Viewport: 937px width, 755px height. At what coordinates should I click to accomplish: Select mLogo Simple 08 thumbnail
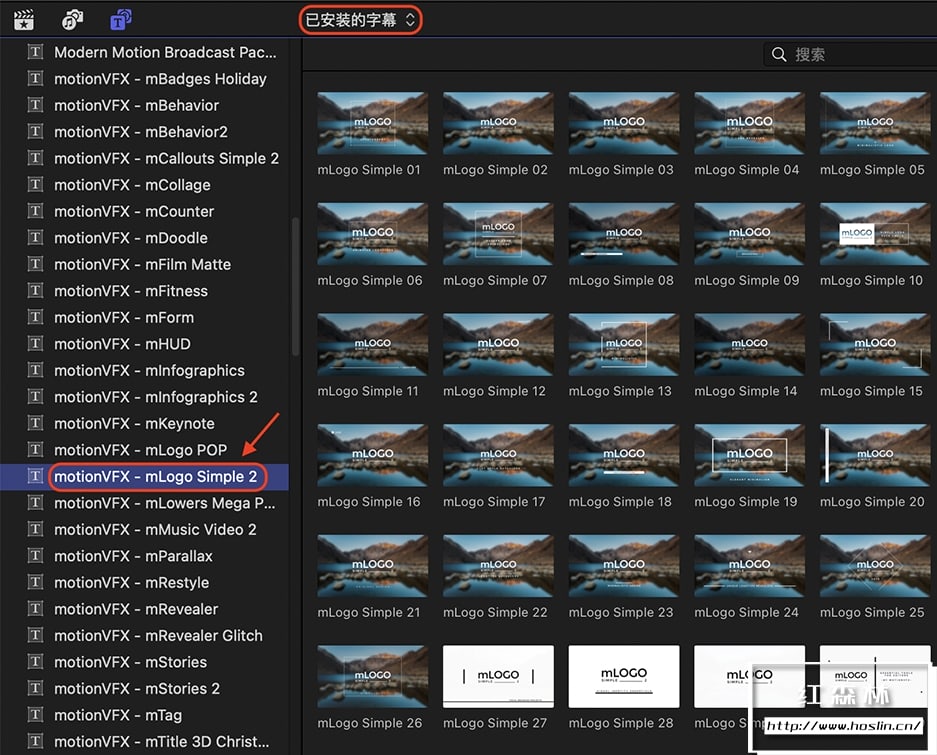[x=623, y=234]
